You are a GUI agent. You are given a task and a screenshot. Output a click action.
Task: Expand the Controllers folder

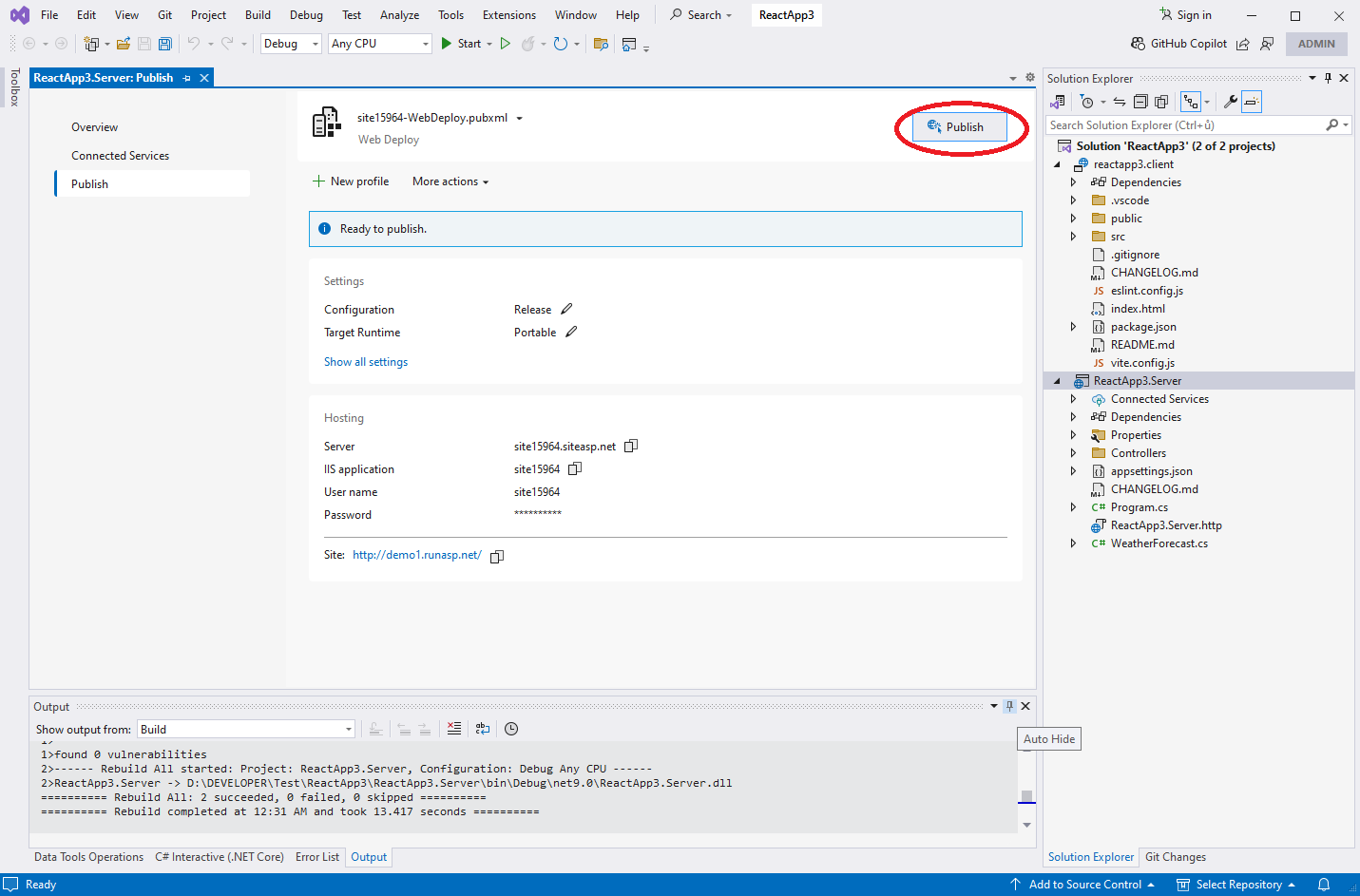click(x=1074, y=453)
